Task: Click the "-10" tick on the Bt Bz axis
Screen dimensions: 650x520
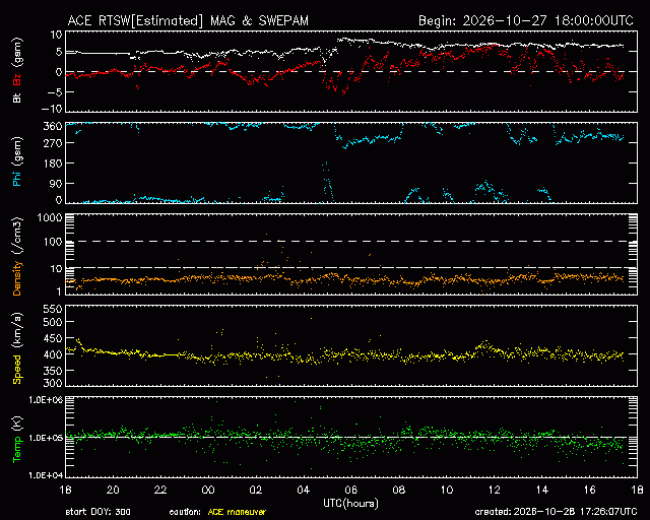Action: pos(52,109)
